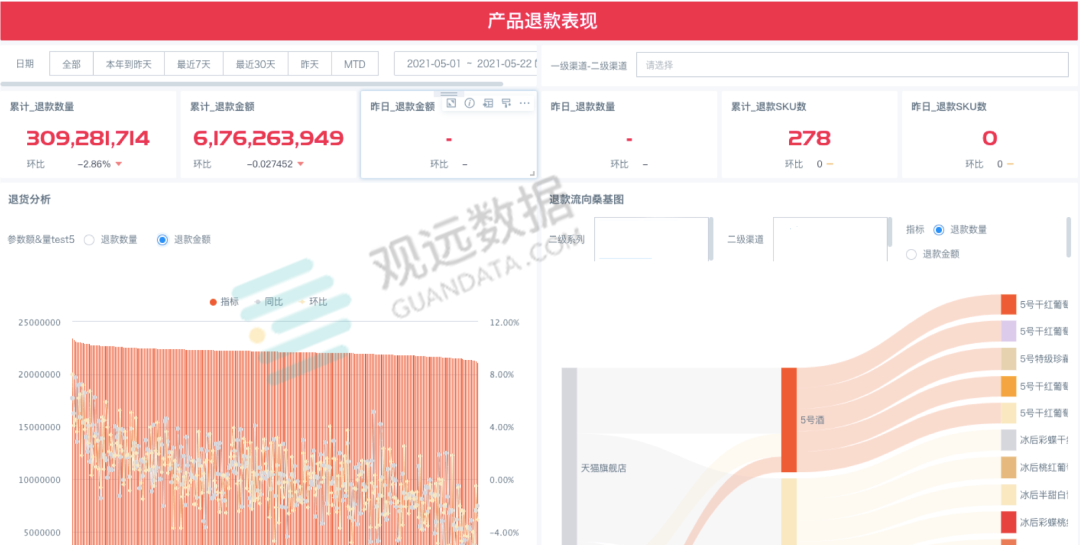Select the 最近30天 date tab

tap(256, 64)
